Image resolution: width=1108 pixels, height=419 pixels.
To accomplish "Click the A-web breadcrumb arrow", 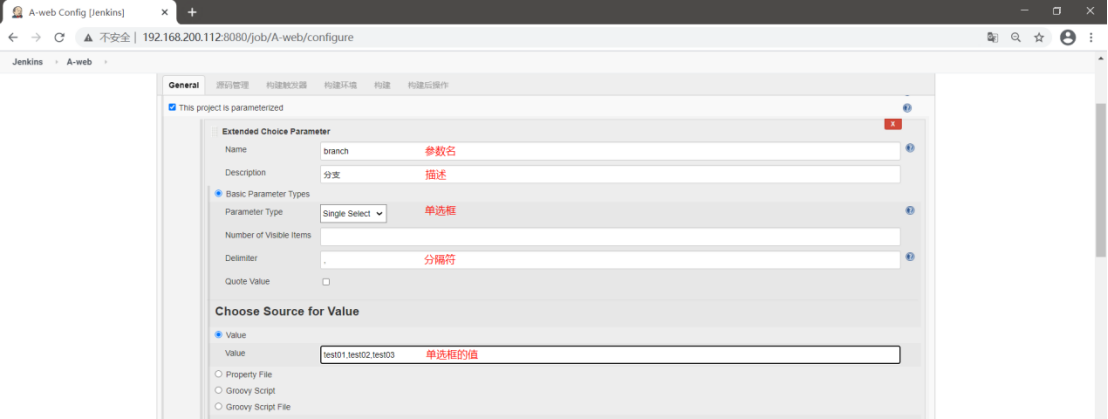I will (105, 62).
